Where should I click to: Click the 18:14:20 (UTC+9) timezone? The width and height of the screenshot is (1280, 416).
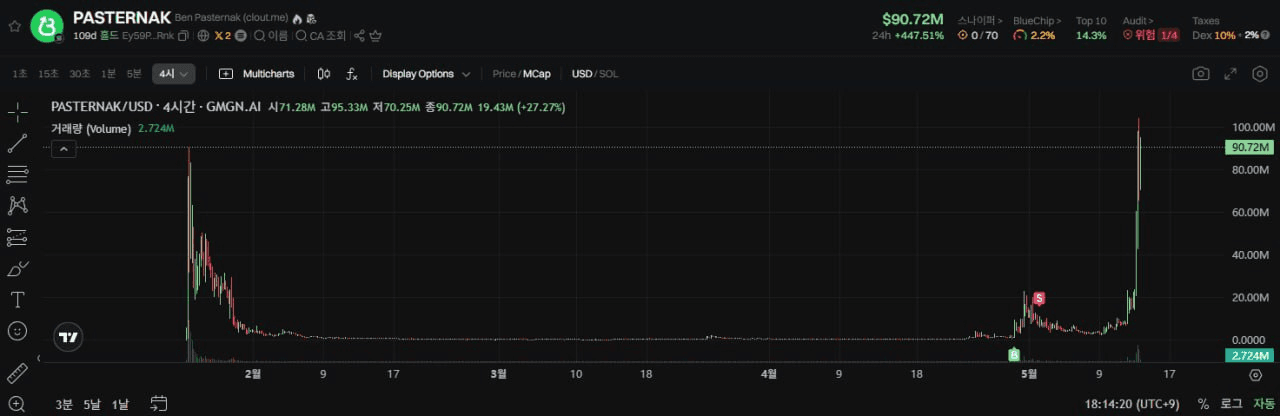point(1134,404)
